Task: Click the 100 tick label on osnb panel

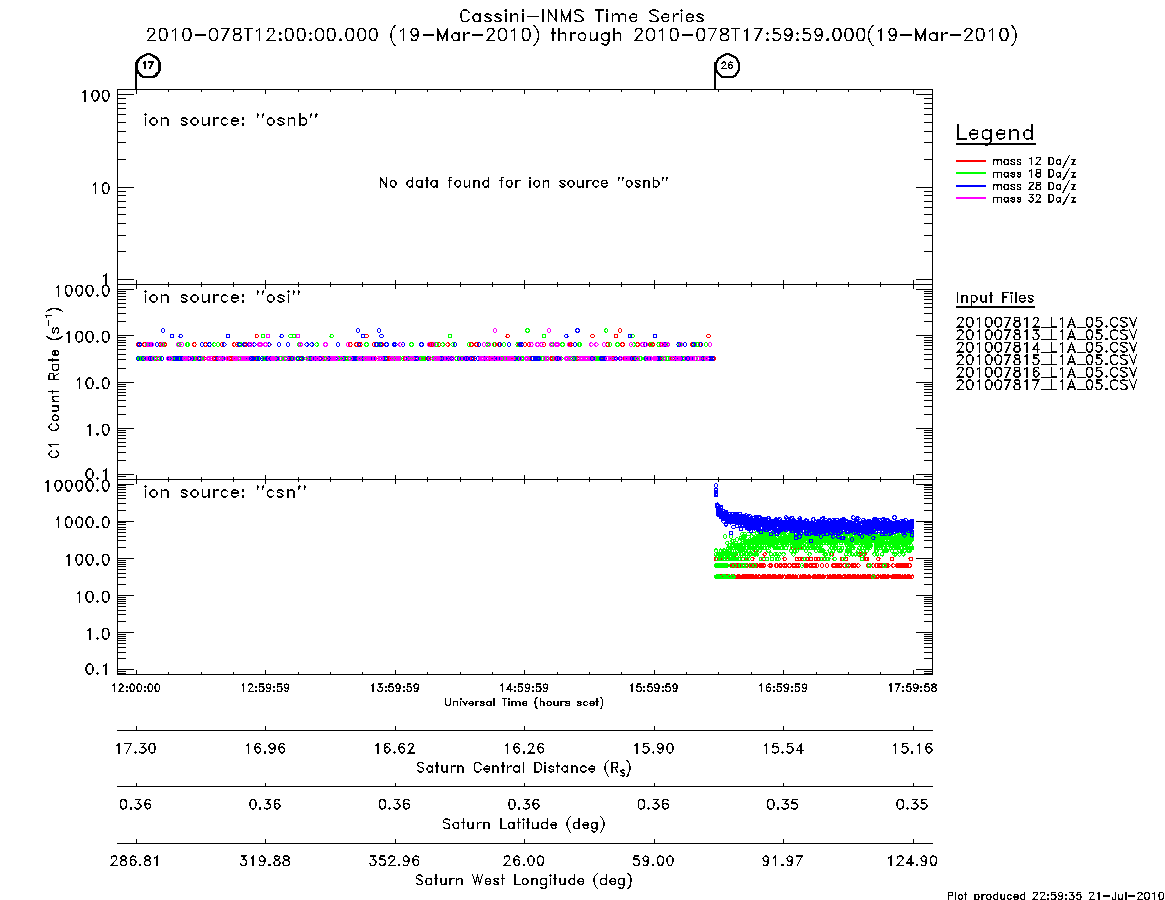Action: point(96,97)
